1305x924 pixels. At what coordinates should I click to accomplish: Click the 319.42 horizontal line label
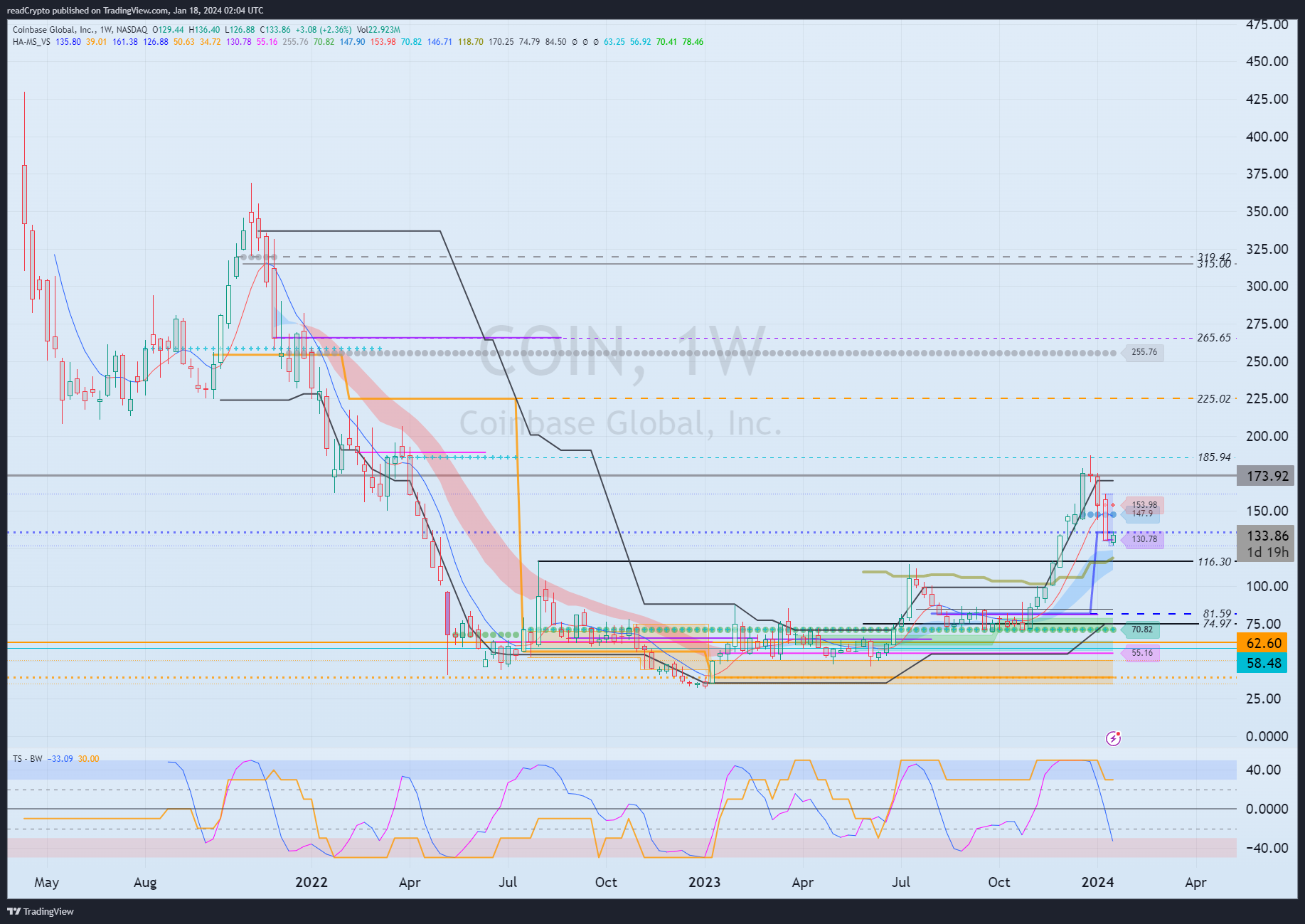(x=1213, y=257)
